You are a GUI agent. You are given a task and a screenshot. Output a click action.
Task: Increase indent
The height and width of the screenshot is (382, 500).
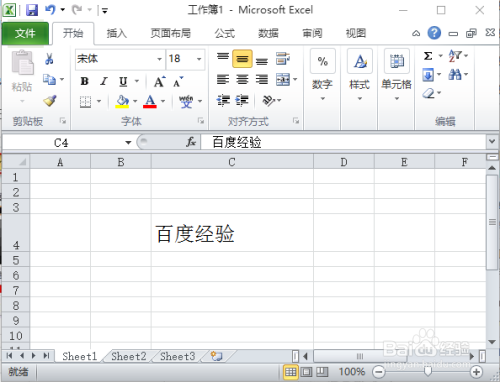[x=242, y=100]
